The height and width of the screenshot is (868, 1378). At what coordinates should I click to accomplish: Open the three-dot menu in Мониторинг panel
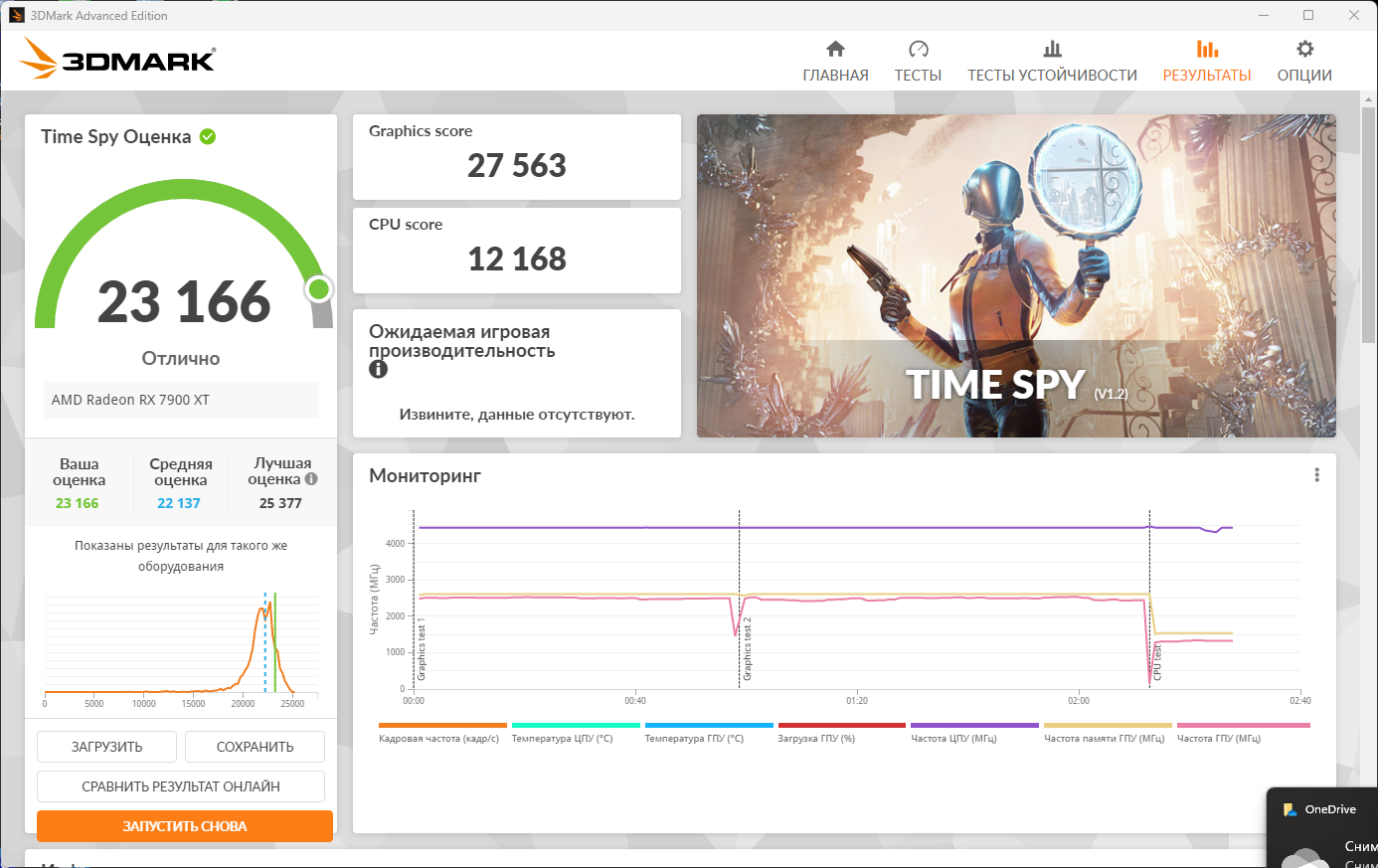pyautogui.click(x=1316, y=475)
